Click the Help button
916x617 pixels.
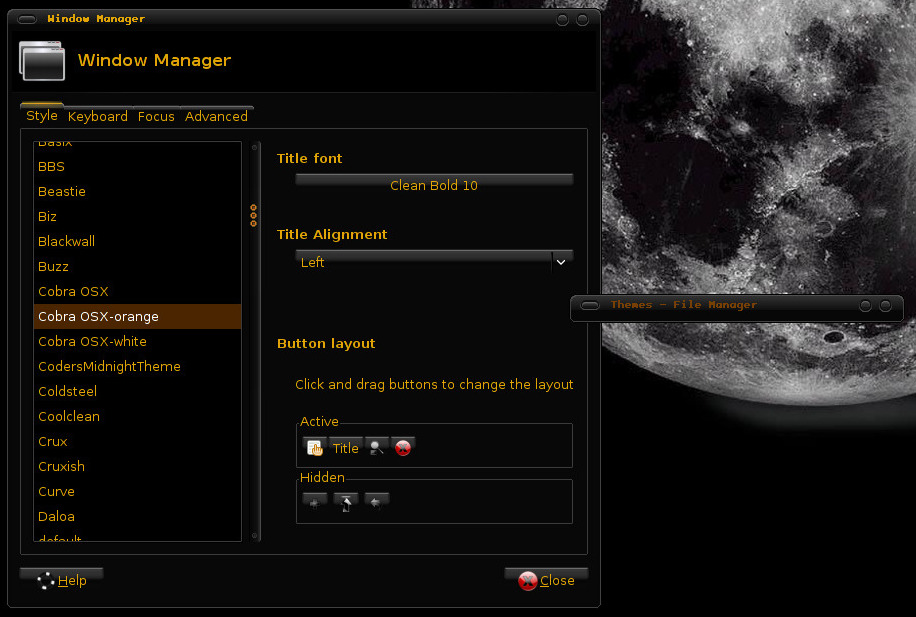click(x=61, y=580)
